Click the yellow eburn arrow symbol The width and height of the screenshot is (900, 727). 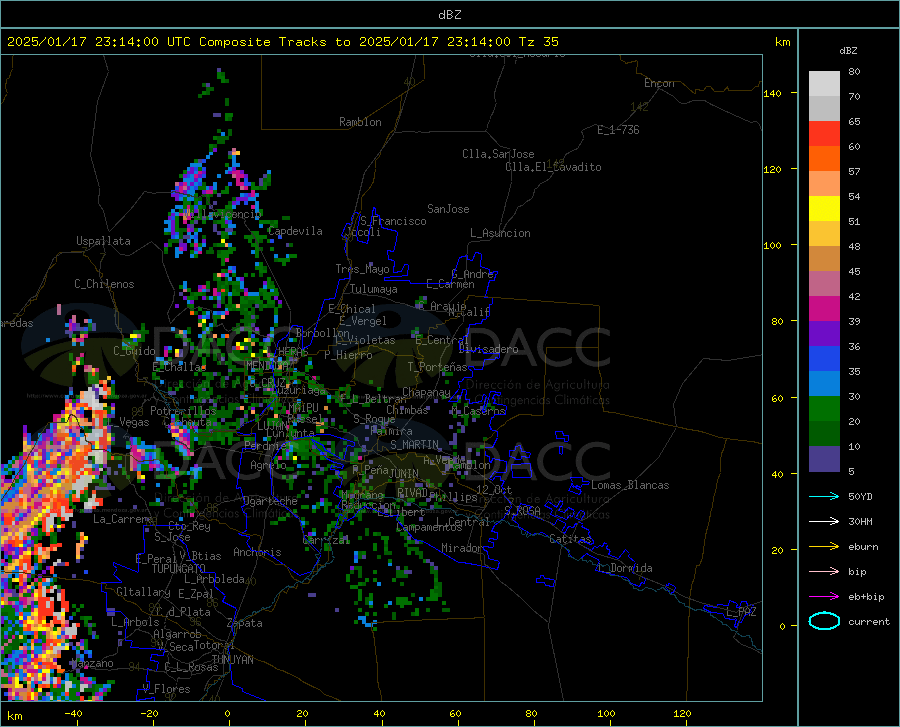coord(824,547)
